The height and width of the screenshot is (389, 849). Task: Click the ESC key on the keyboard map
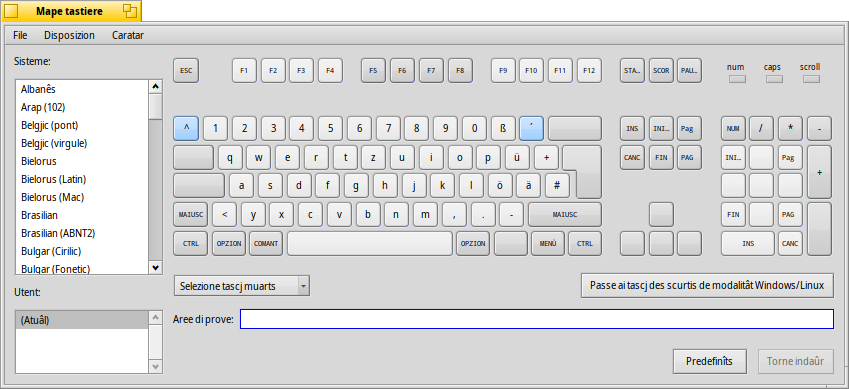[186, 70]
